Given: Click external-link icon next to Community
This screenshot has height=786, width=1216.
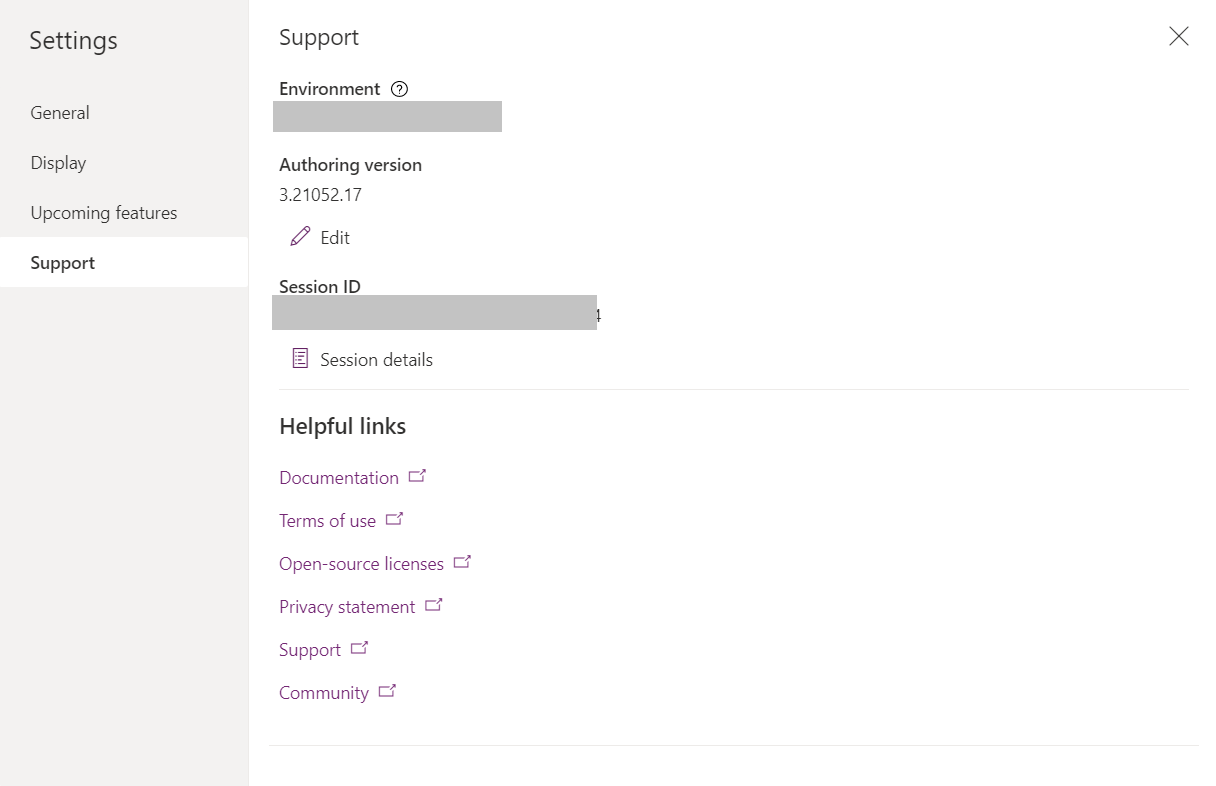Looking at the screenshot, I should coord(388,691).
